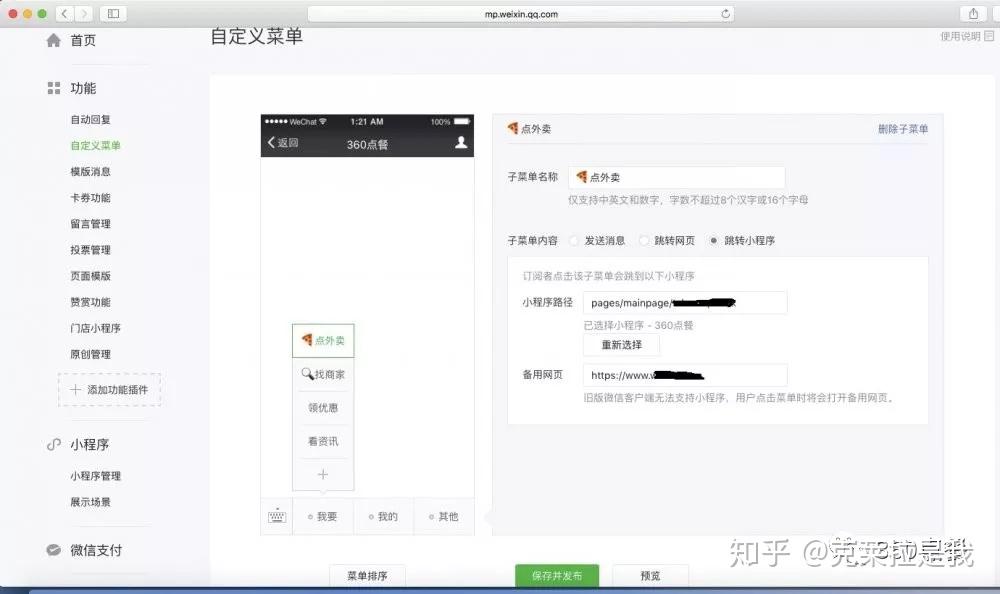Click the profile icon in phone preview
Viewport: 1000px width, 594px height.
(x=460, y=142)
